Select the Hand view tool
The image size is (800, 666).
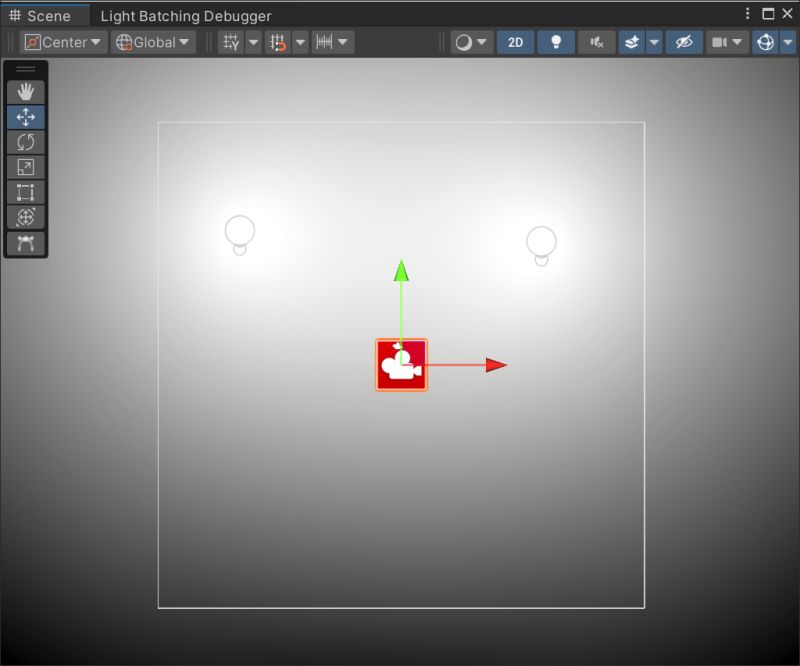coord(26,92)
